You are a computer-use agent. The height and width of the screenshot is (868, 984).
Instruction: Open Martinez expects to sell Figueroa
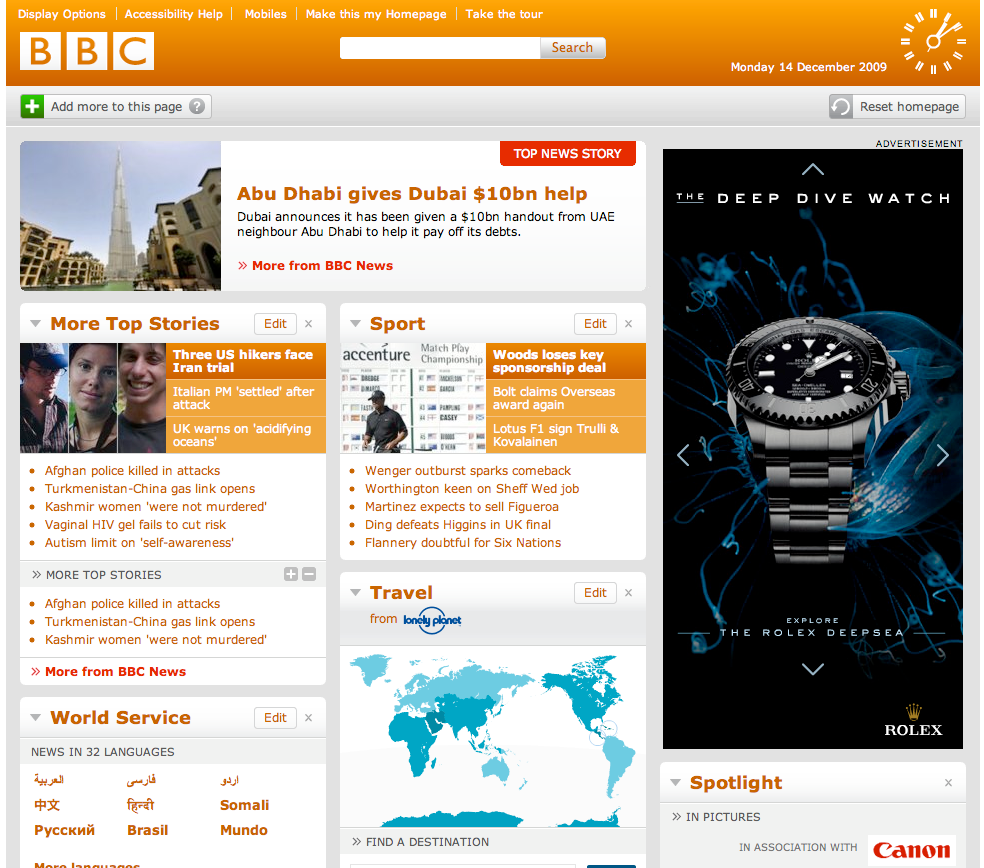click(462, 506)
